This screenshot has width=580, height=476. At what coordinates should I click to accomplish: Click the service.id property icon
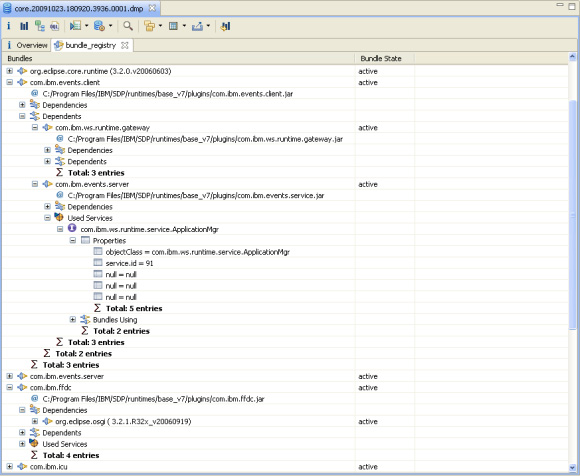98,263
